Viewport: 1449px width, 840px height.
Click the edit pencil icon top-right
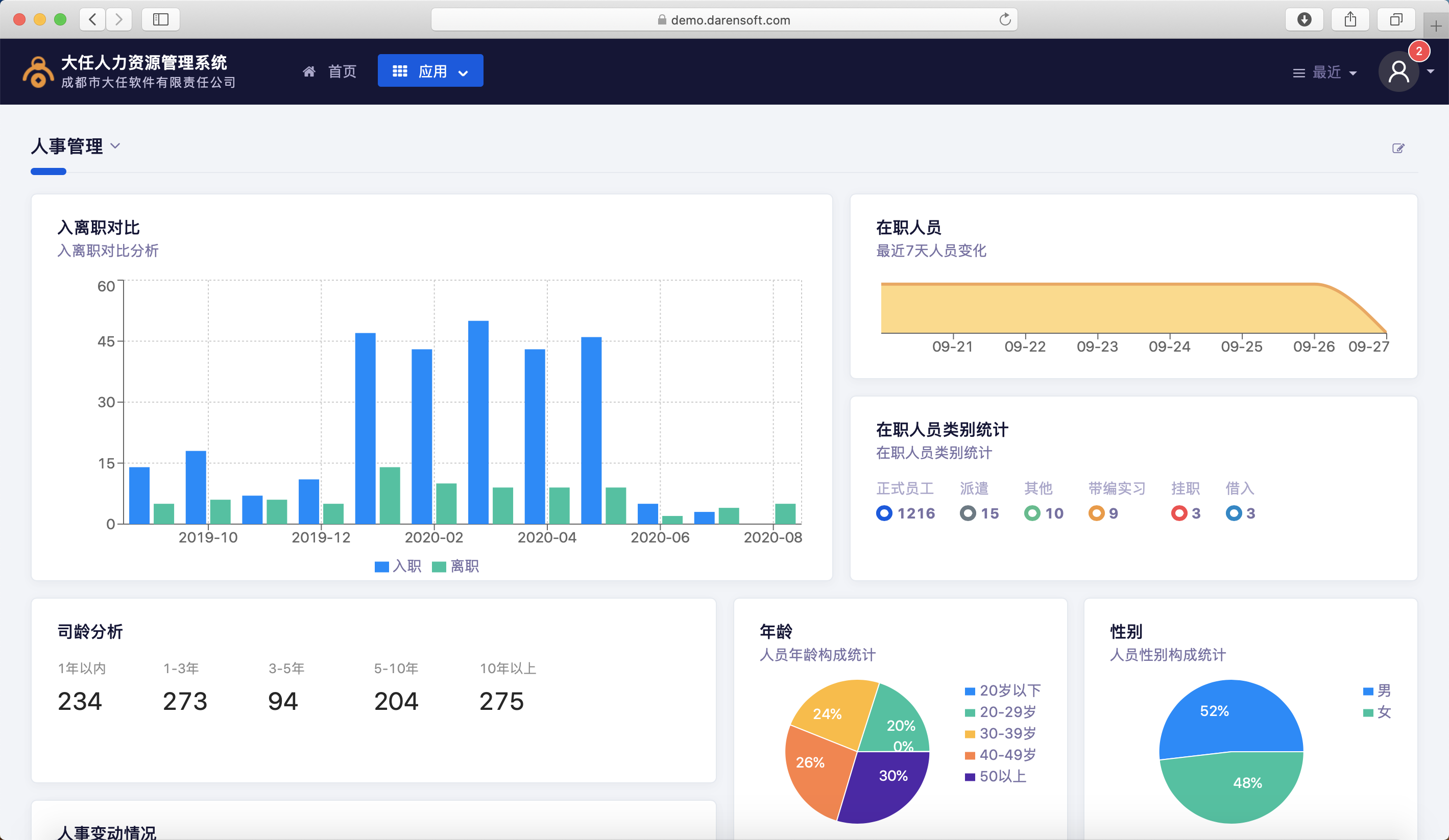(x=1398, y=148)
